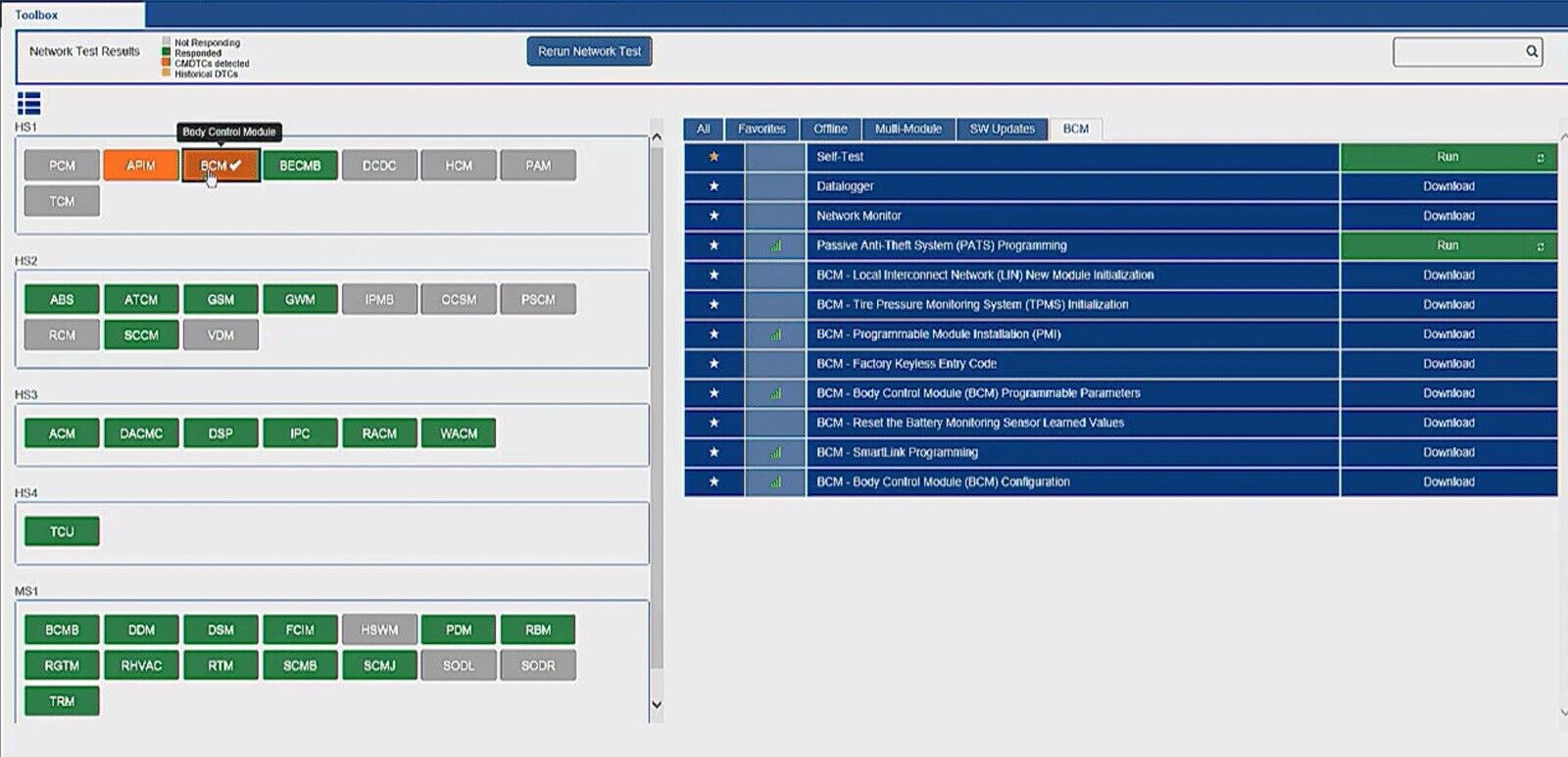Viewport: 1568px width, 757px height.
Task: Click refresh icon on Self-Test Run button
Action: tap(1540, 158)
